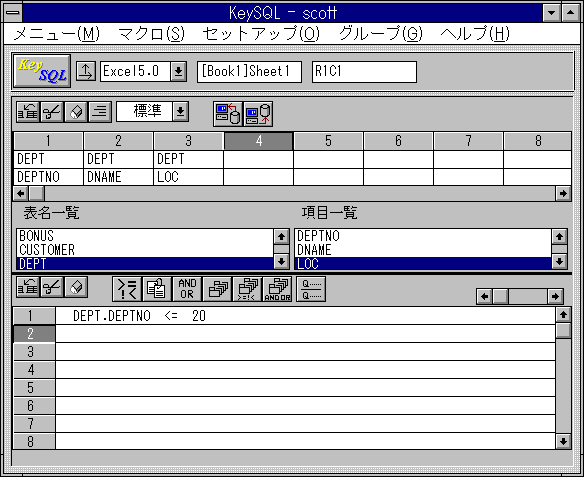
Task: Click eraser icon in column toolbar
Action: tap(76, 112)
